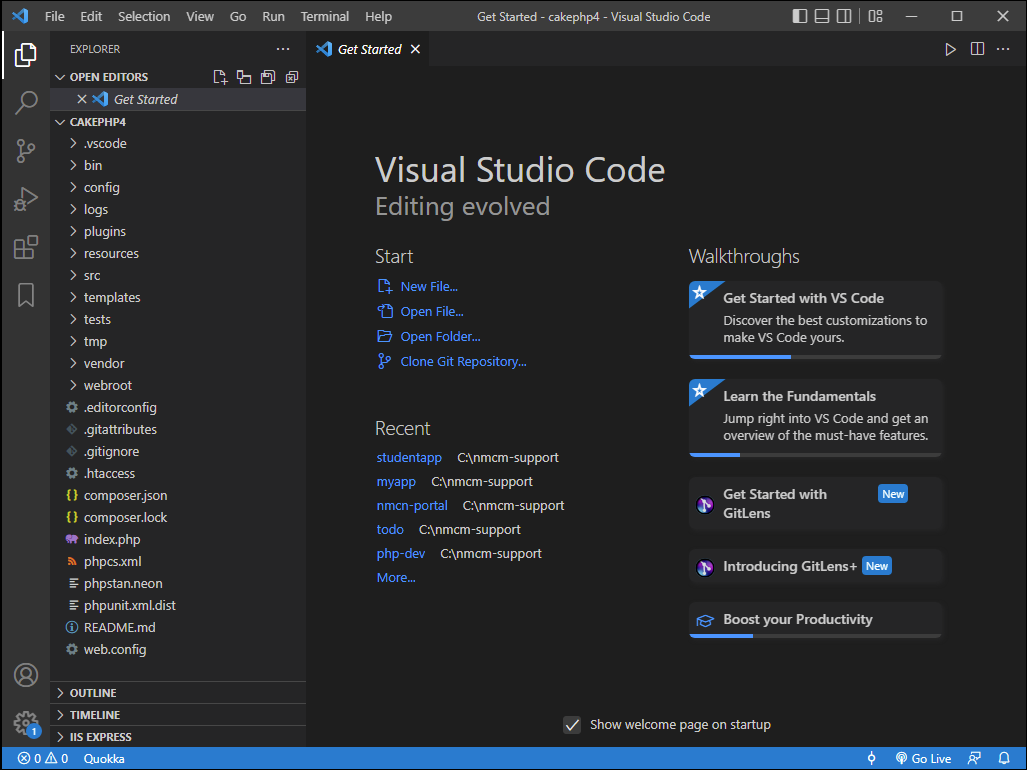Open the Extensions view

click(x=26, y=248)
